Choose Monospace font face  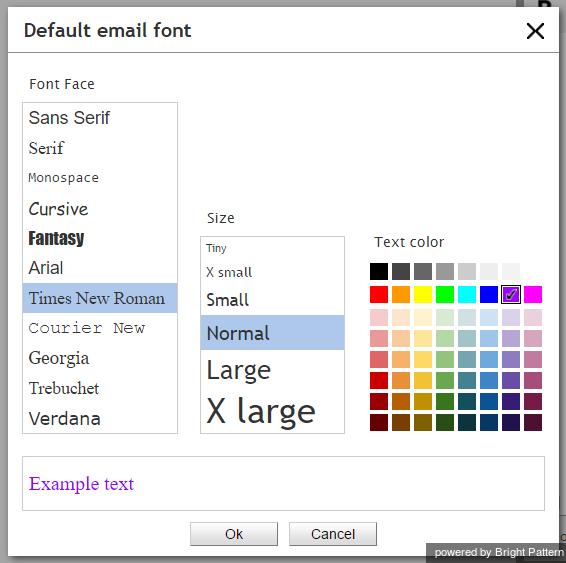pos(100,178)
